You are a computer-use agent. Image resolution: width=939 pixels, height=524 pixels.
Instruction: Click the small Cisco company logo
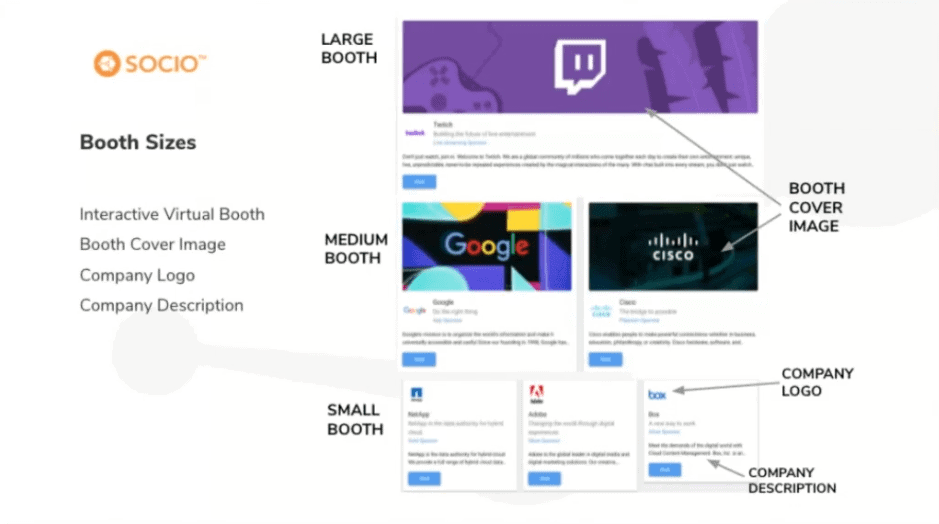point(601,311)
